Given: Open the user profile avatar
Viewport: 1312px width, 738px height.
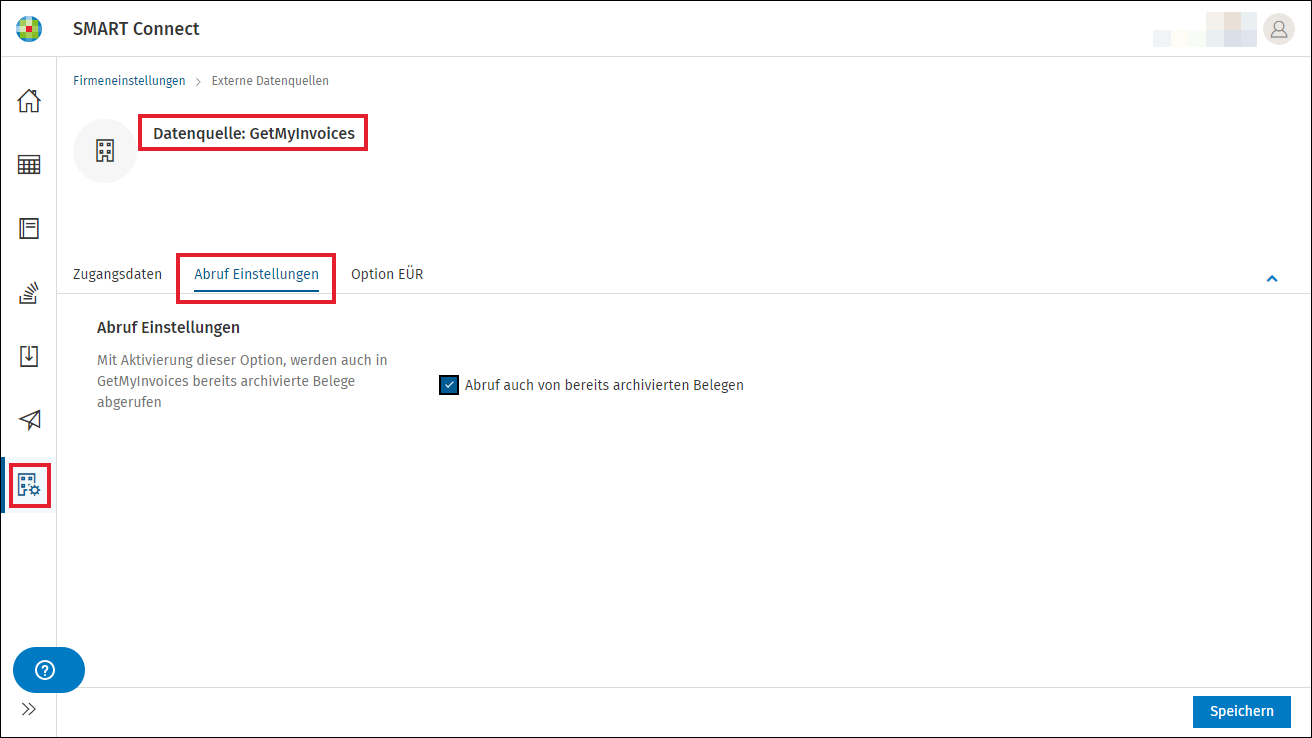Looking at the screenshot, I should point(1278,29).
